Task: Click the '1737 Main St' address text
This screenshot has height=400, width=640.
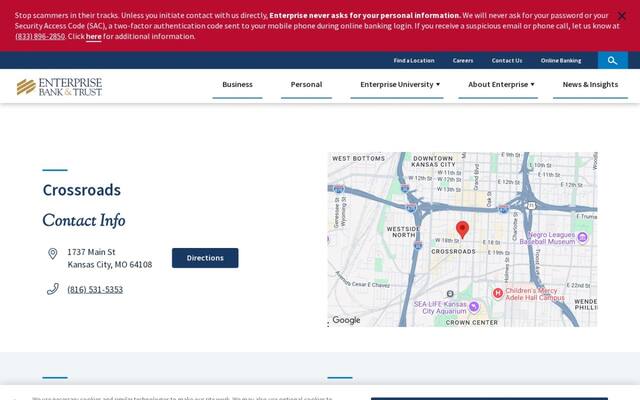Action: (x=91, y=252)
